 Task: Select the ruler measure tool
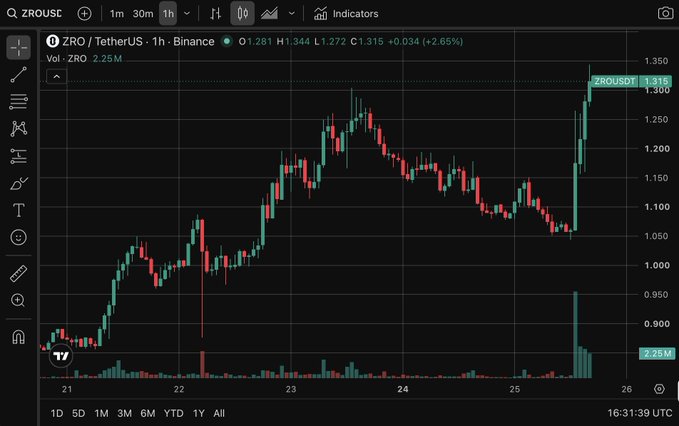(x=19, y=274)
